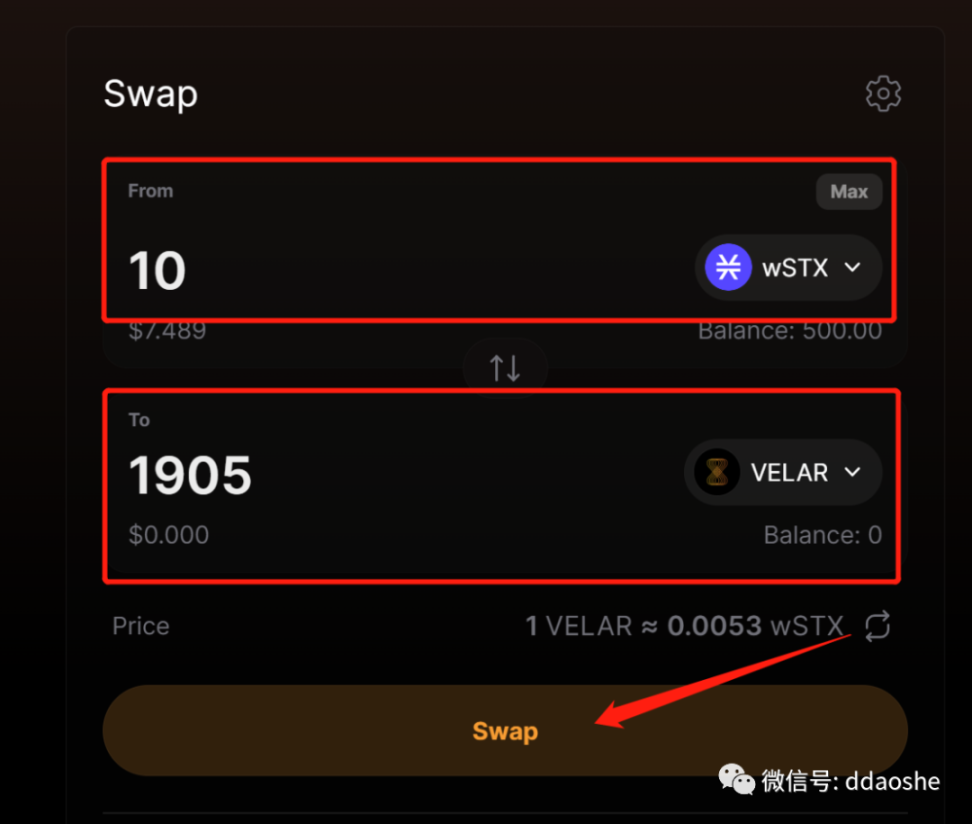Click the $0.000 USD value
972x824 pixels.
(168, 535)
